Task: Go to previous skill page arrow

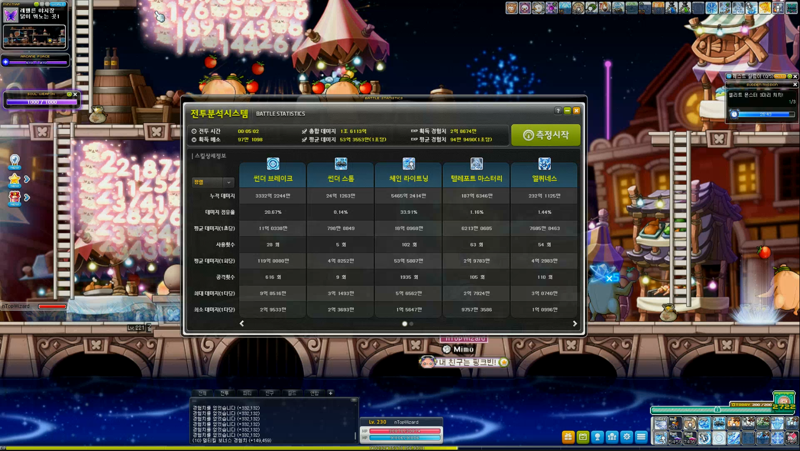Action: 242,323
